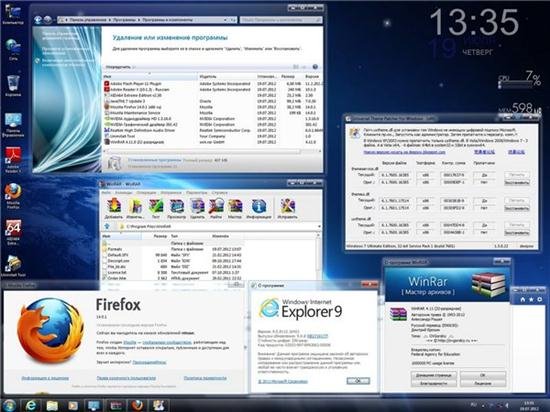Select the Uninstall Tool desktop icon

click(x=13, y=266)
